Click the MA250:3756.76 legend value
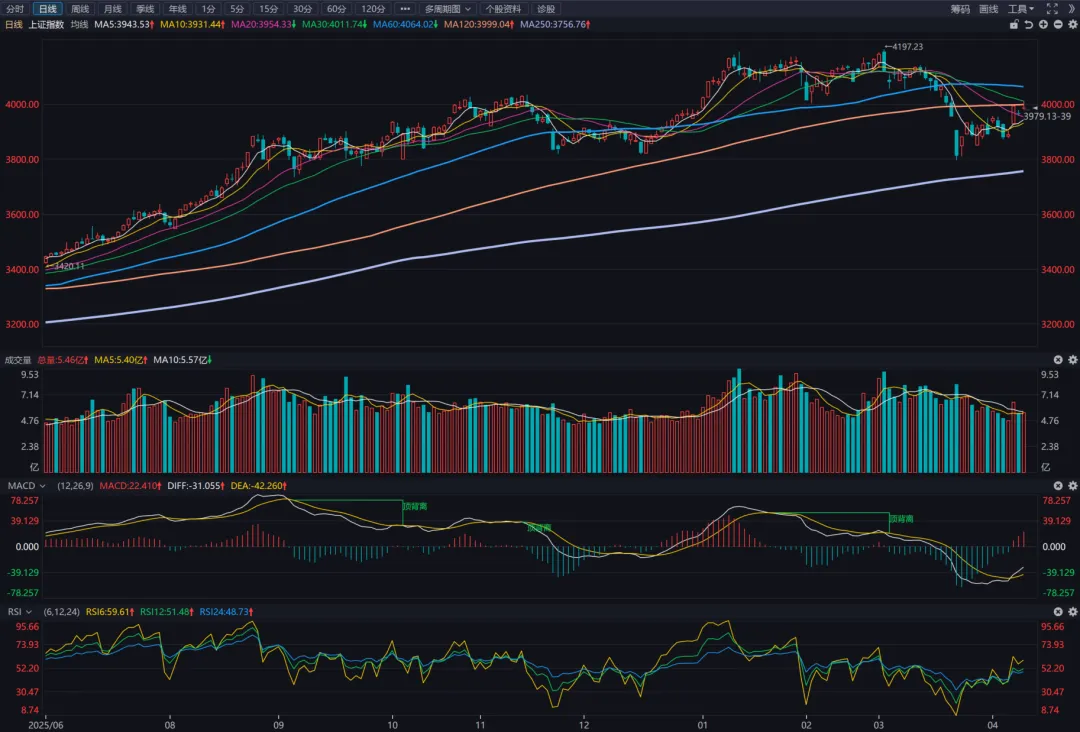Viewport: 1080px width, 732px height. [555, 24]
